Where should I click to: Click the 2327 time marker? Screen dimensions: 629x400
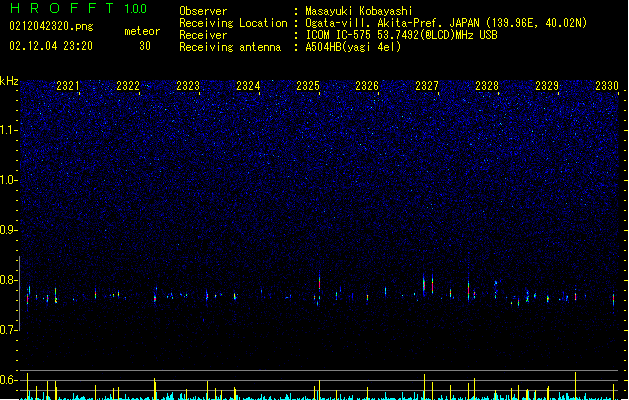(427, 85)
